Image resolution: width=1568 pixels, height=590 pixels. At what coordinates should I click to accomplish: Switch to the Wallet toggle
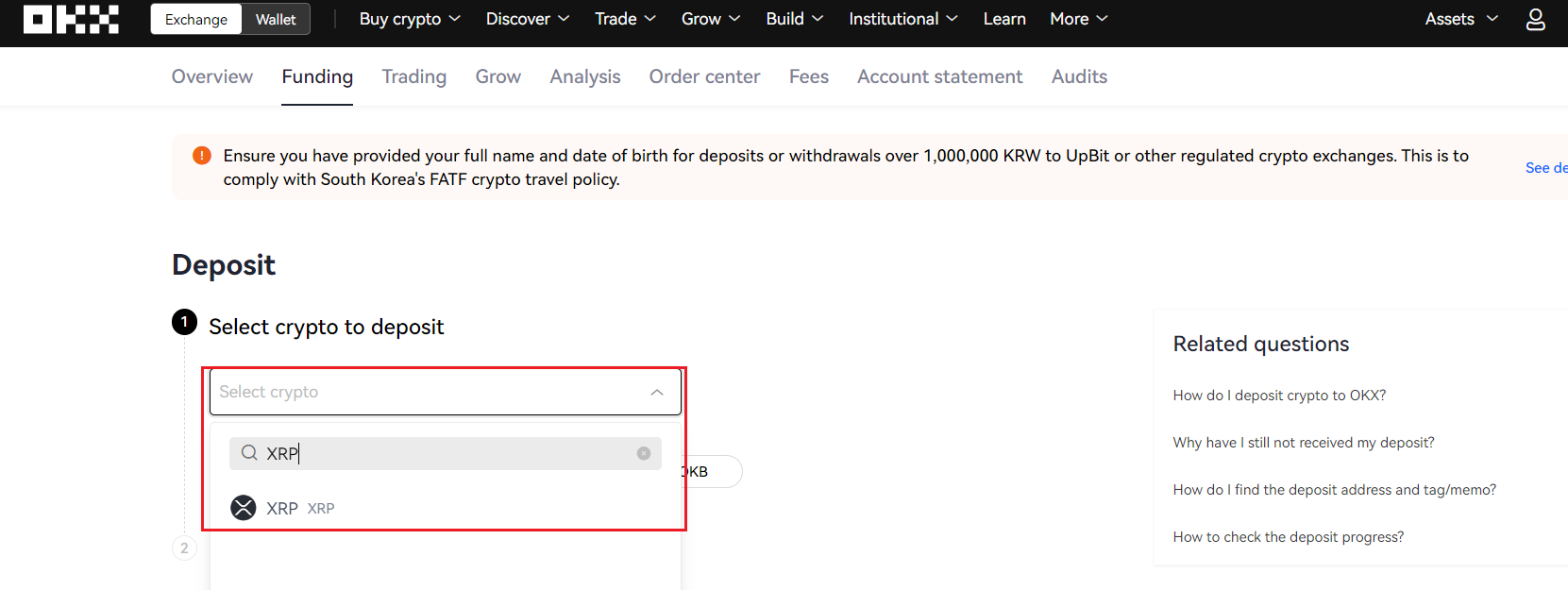click(x=276, y=19)
